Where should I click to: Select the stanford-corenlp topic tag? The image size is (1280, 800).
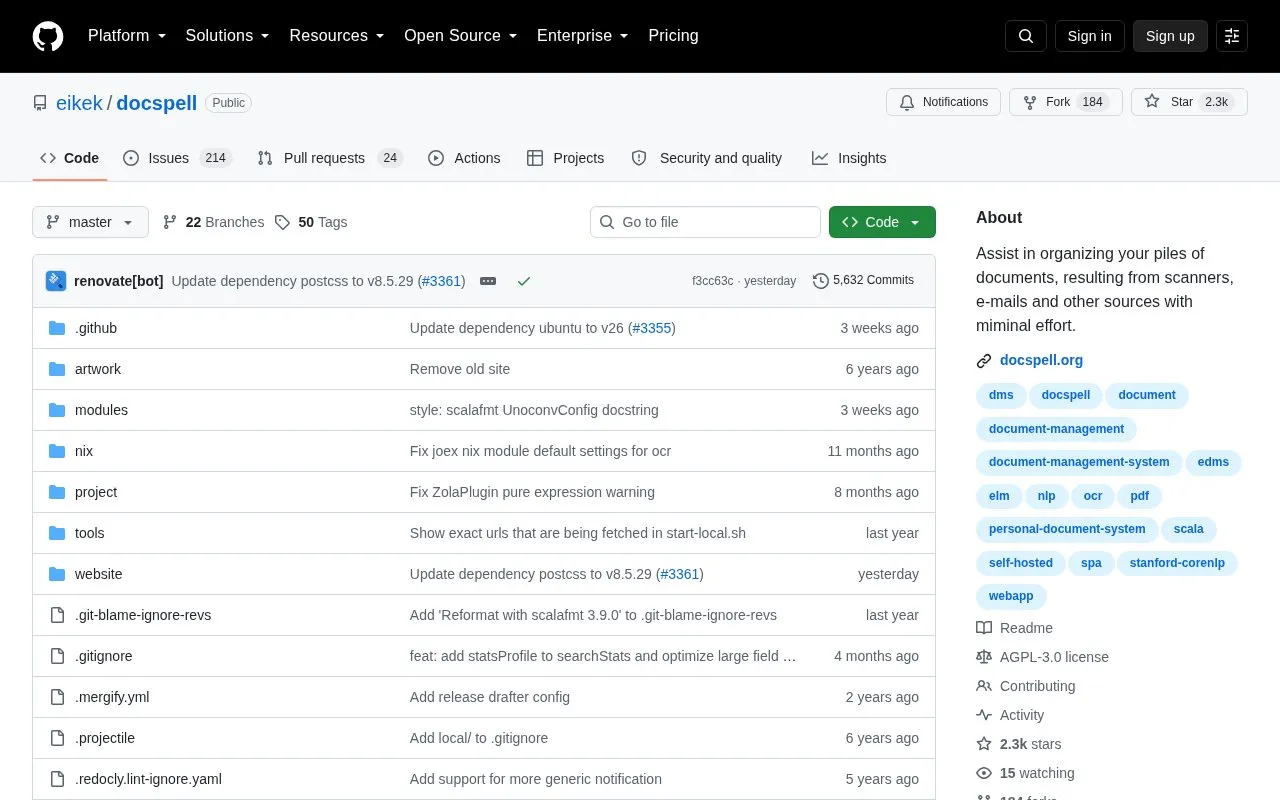pyautogui.click(x=1177, y=563)
